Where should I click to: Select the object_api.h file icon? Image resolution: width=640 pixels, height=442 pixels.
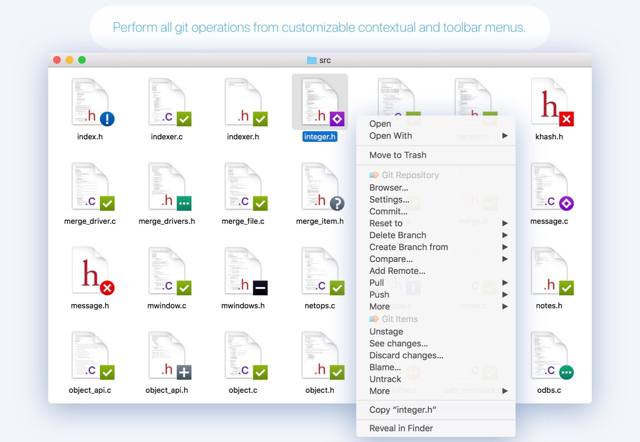(168, 358)
